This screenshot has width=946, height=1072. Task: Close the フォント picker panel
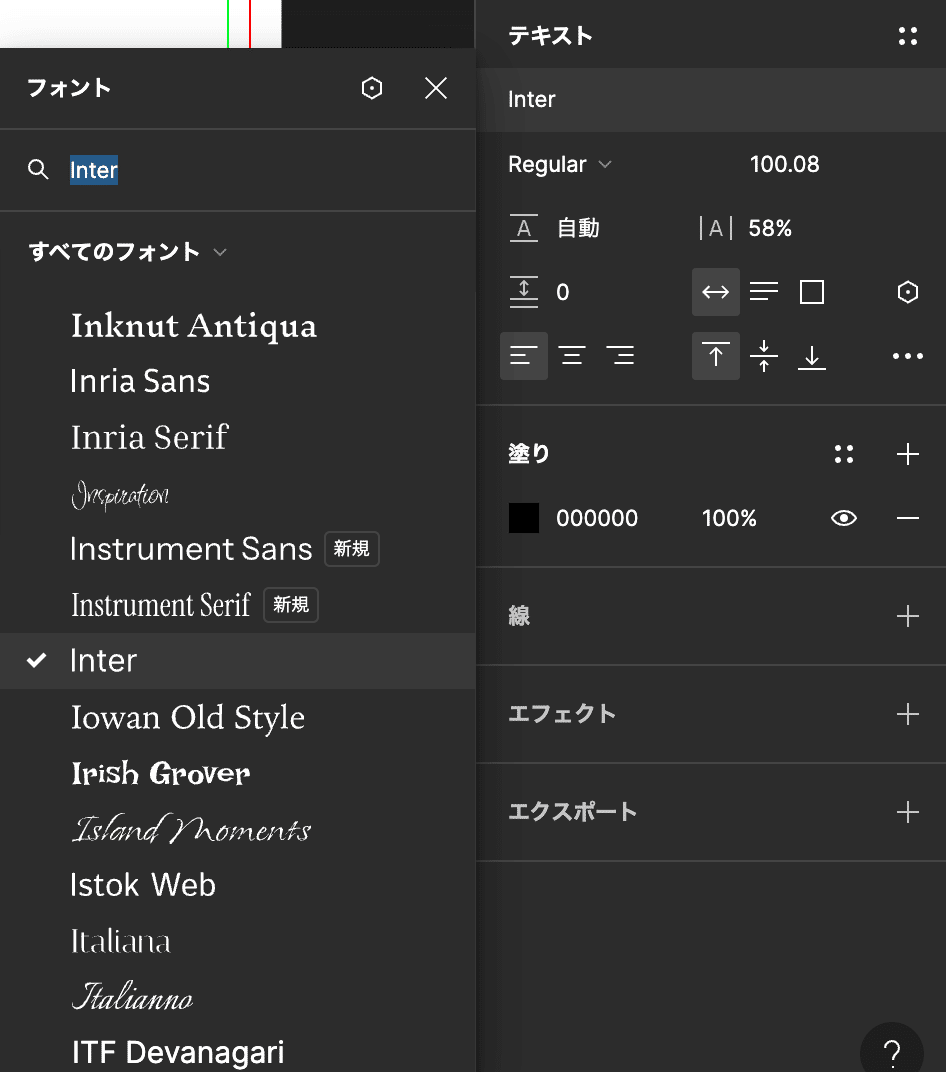[x=435, y=88]
